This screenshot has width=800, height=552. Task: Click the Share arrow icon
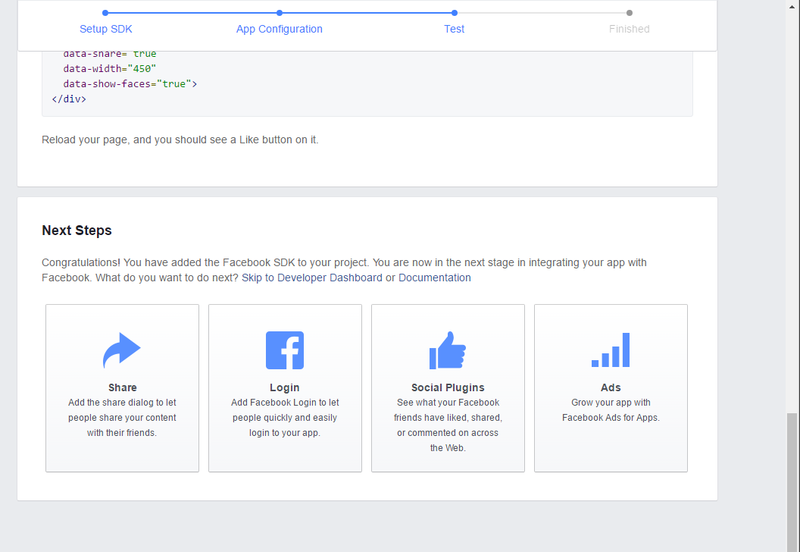[121, 350]
